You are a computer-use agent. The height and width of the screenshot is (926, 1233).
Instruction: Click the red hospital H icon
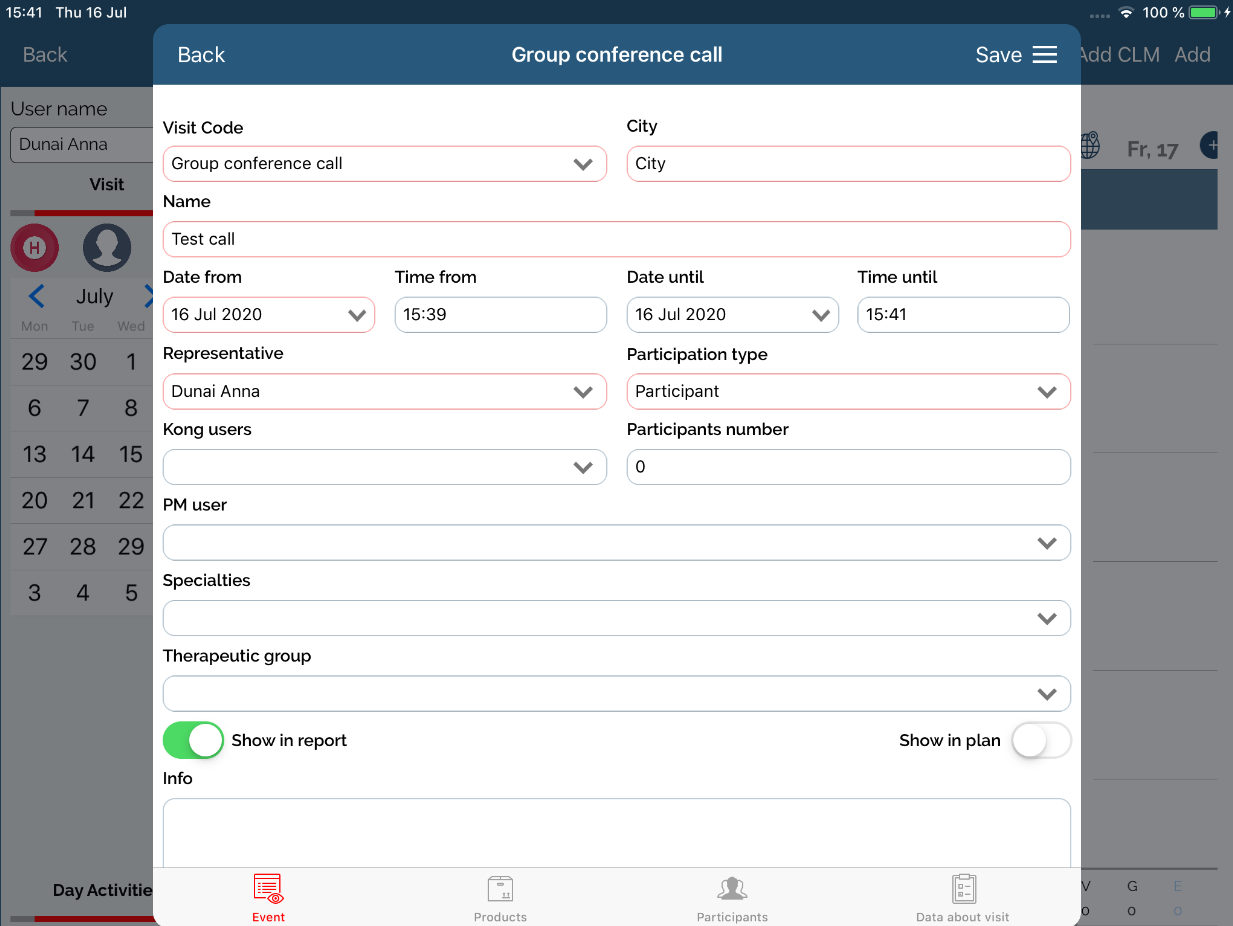coord(35,248)
